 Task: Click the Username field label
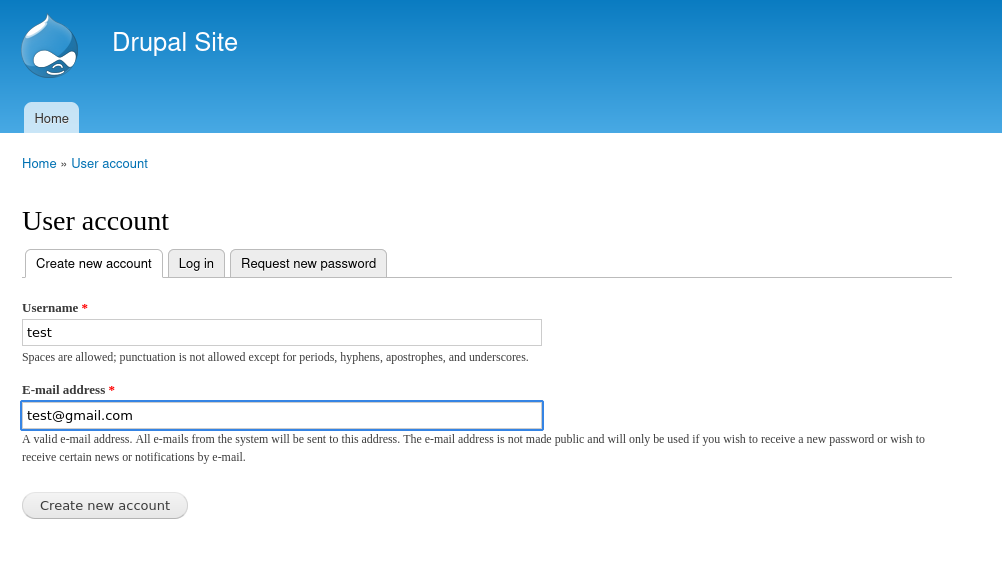click(50, 308)
